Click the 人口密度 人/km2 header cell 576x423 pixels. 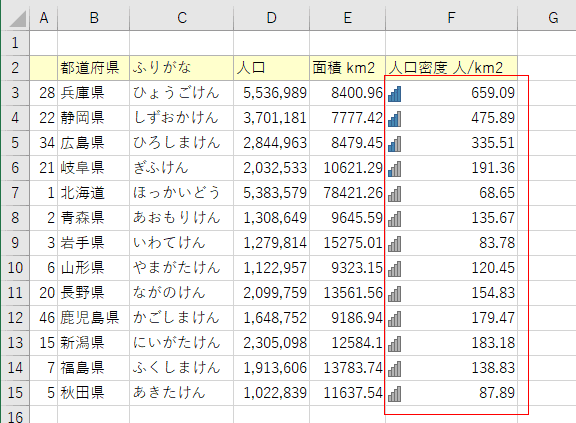451,68
